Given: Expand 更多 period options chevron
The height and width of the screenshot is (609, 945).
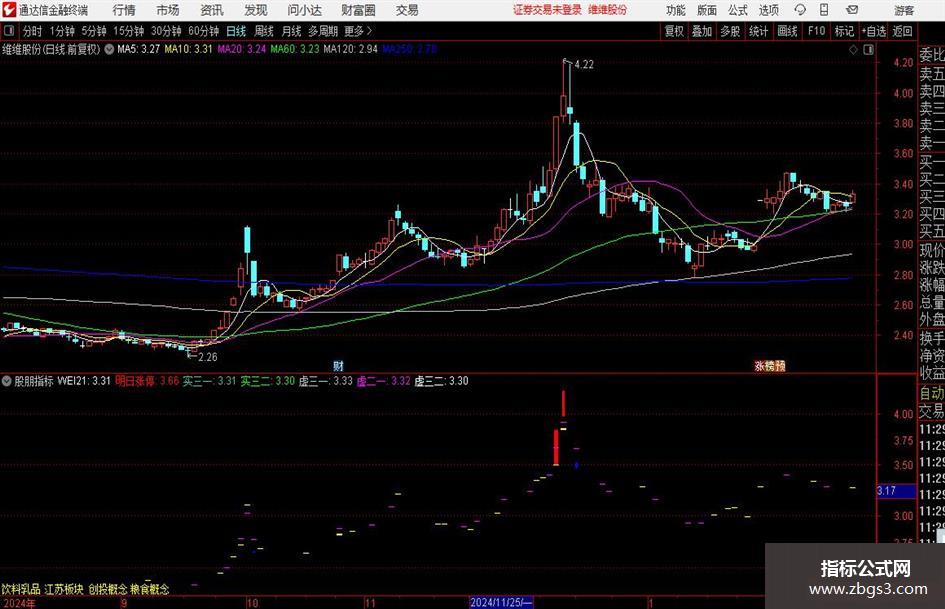Looking at the screenshot, I should (369, 31).
